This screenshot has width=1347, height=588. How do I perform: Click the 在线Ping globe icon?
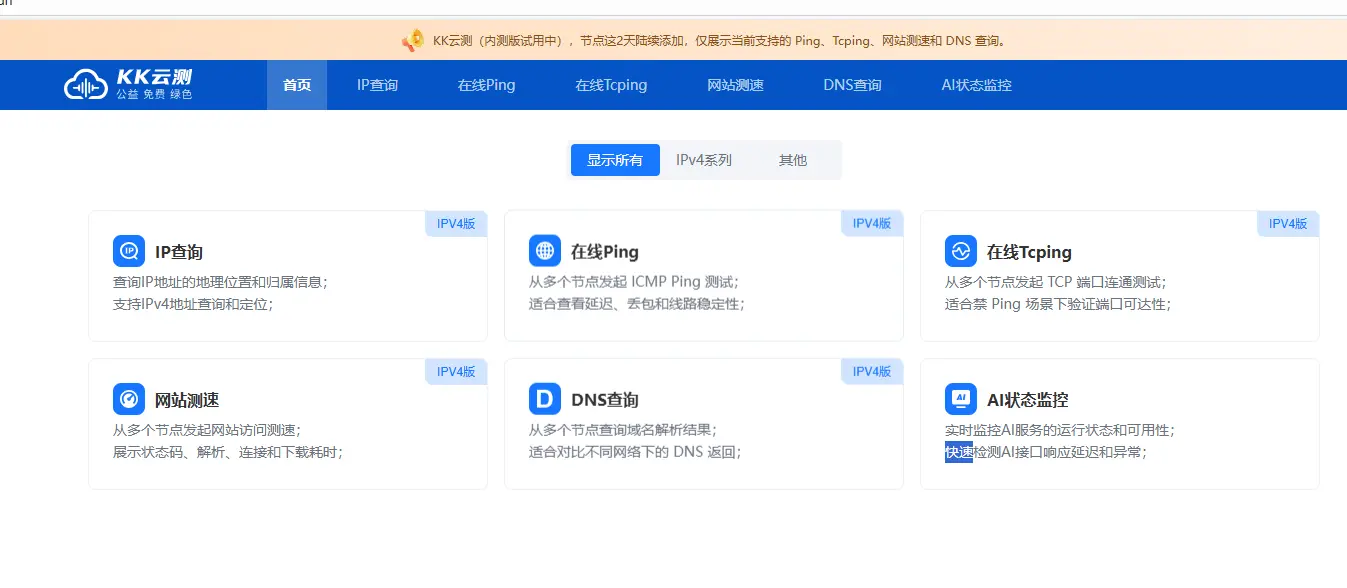coord(545,251)
